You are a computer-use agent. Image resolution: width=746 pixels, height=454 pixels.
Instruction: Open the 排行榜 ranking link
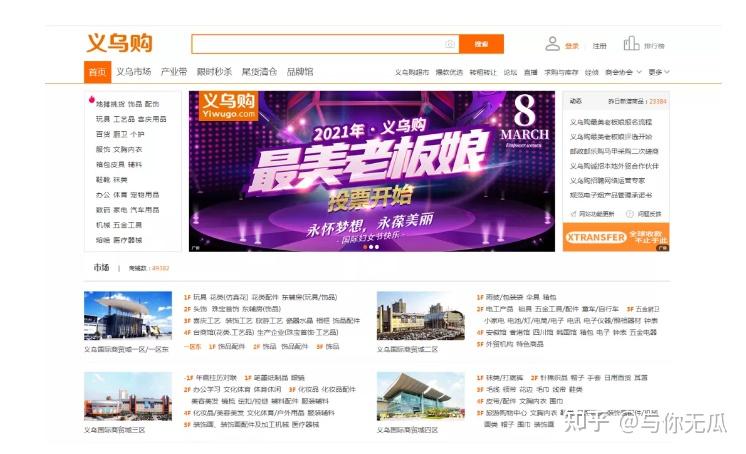tap(654, 46)
